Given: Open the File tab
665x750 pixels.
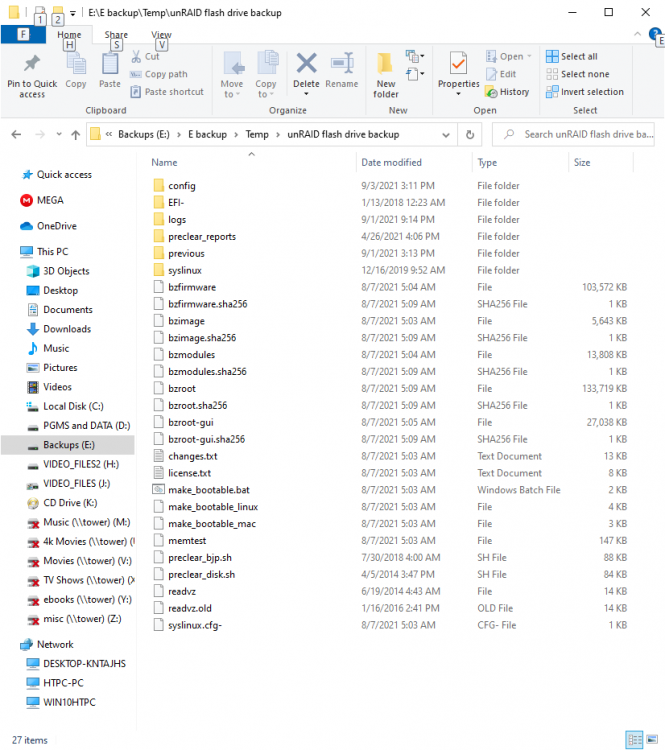Looking at the screenshot, I should point(23,34).
